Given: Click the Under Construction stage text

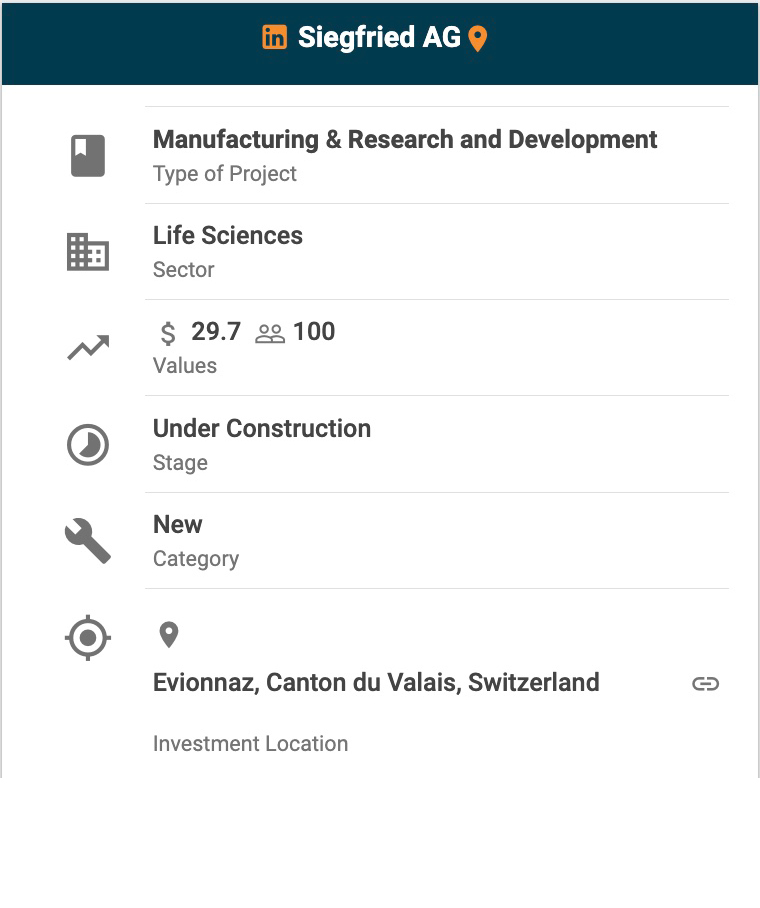Looking at the screenshot, I should pyautogui.click(x=262, y=428).
